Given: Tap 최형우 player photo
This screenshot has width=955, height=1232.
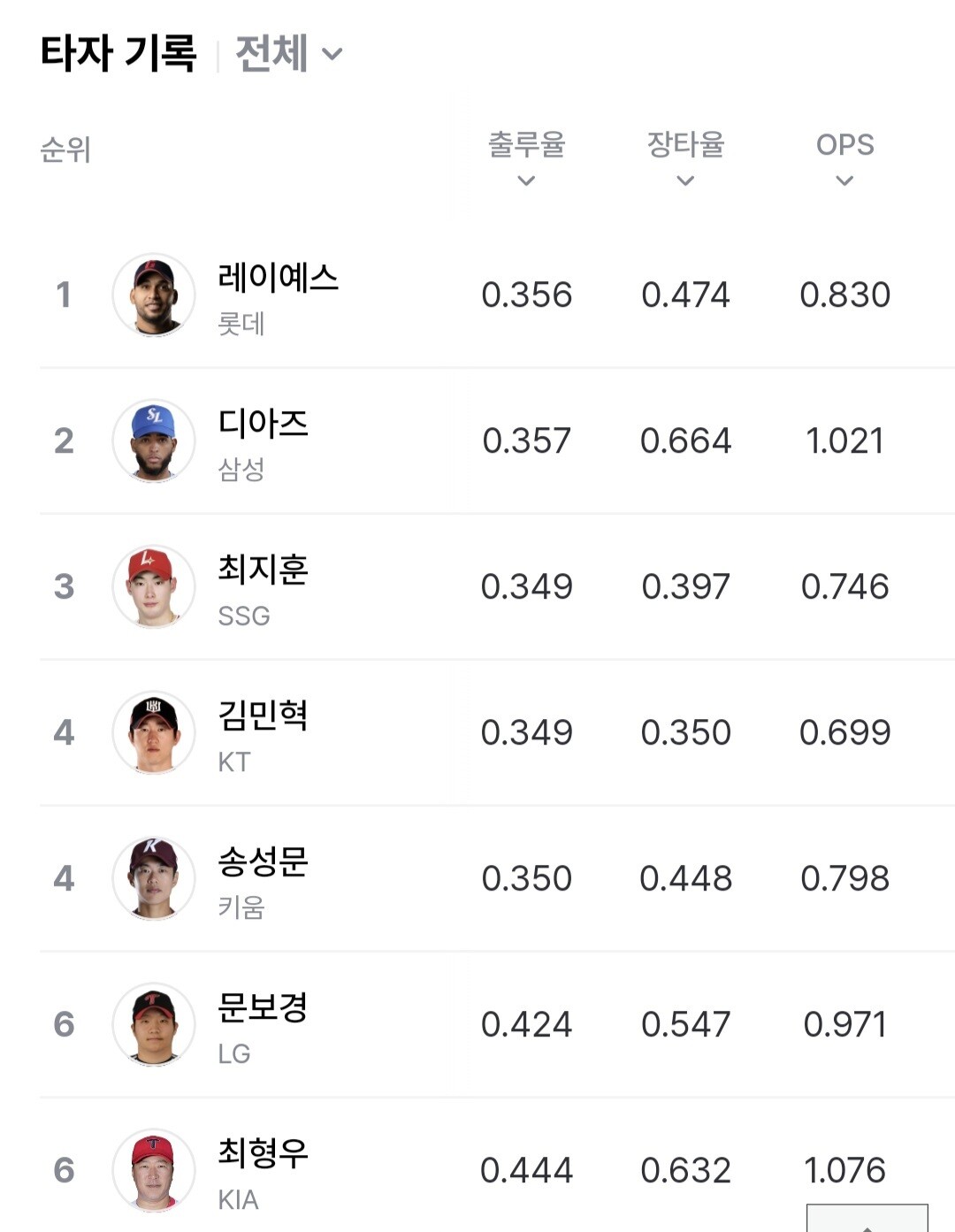Looking at the screenshot, I should pyautogui.click(x=154, y=1170).
